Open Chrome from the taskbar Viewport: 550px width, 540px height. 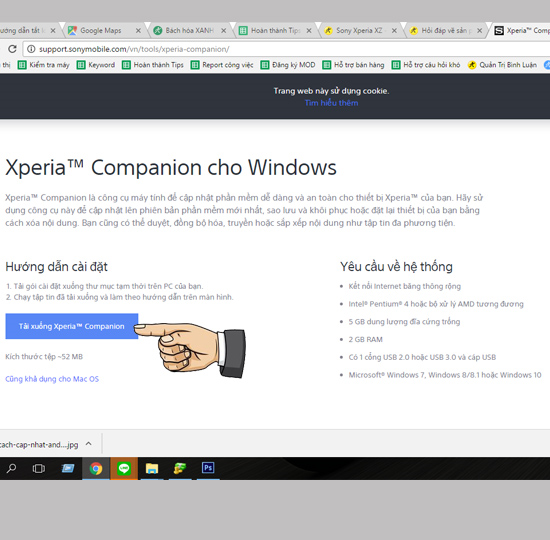pyautogui.click(x=96, y=468)
